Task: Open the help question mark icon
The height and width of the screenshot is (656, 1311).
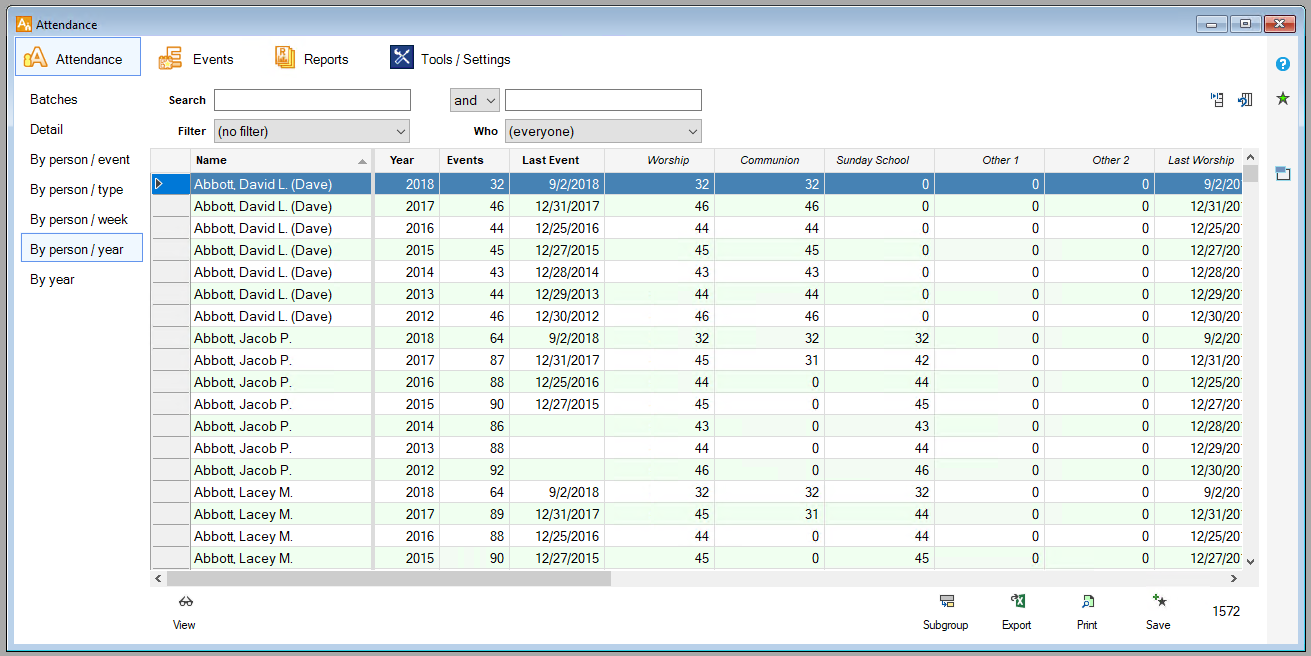Action: coord(1282,64)
